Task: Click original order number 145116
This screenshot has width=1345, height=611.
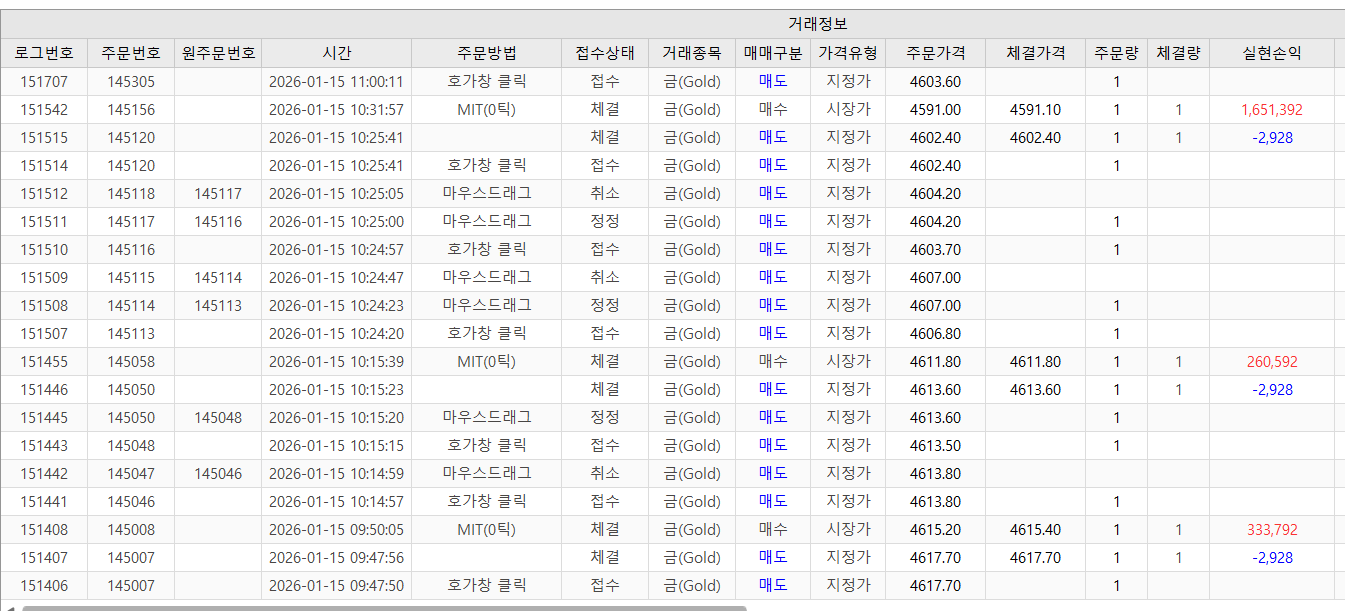Action: pyautogui.click(x=218, y=222)
